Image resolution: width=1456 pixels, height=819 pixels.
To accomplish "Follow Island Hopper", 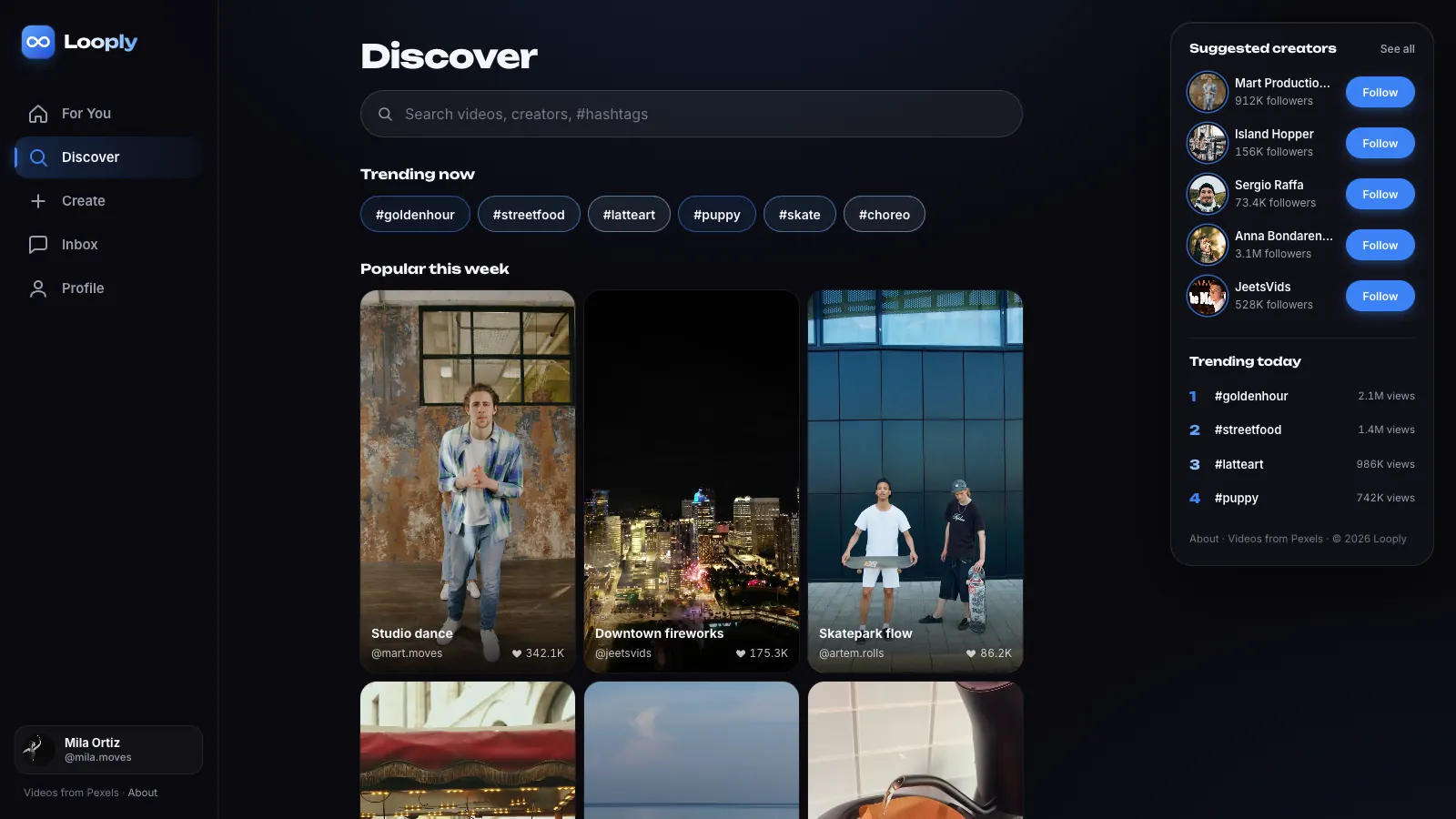I will [x=1380, y=143].
